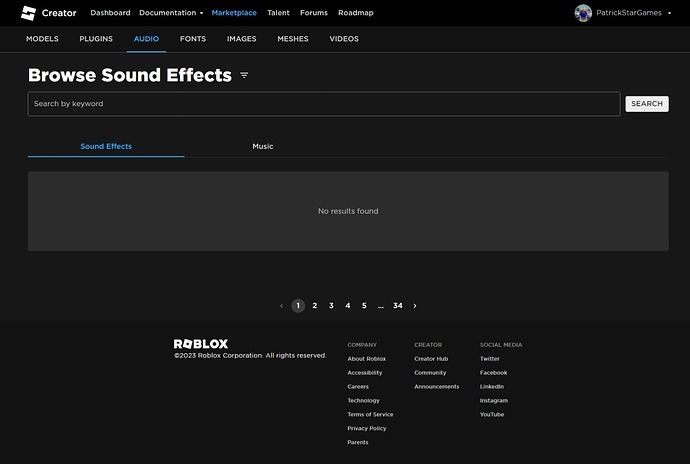This screenshot has height=464, width=690.
Task: Jump to page 34
Action: tap(398, 306)
